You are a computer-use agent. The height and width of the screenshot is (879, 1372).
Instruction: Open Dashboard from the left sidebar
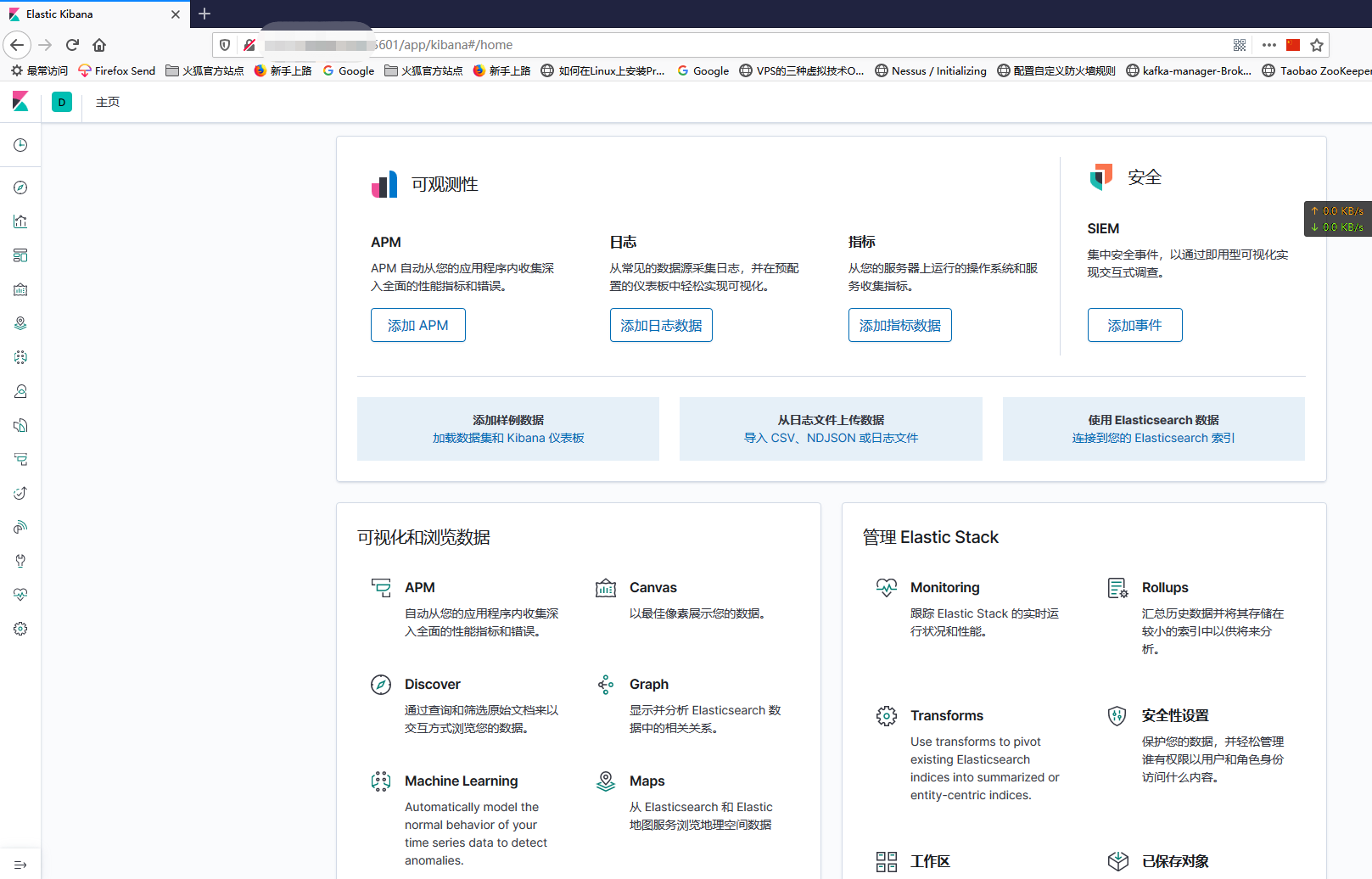(x=20, y=255)
